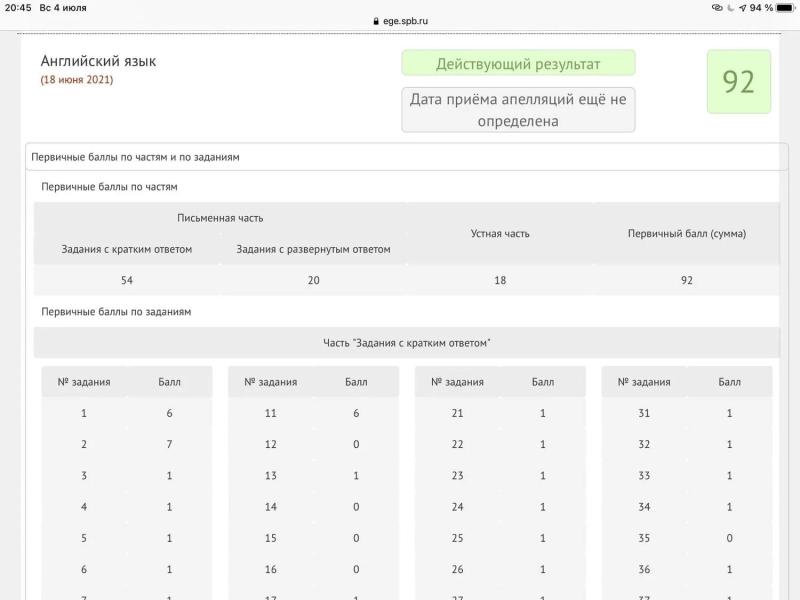Image resolution: width=800 pixels, height=600 pixels.
Task: Tap the moon Do Not Disturb icon
Action: click(x=731, y=8)
